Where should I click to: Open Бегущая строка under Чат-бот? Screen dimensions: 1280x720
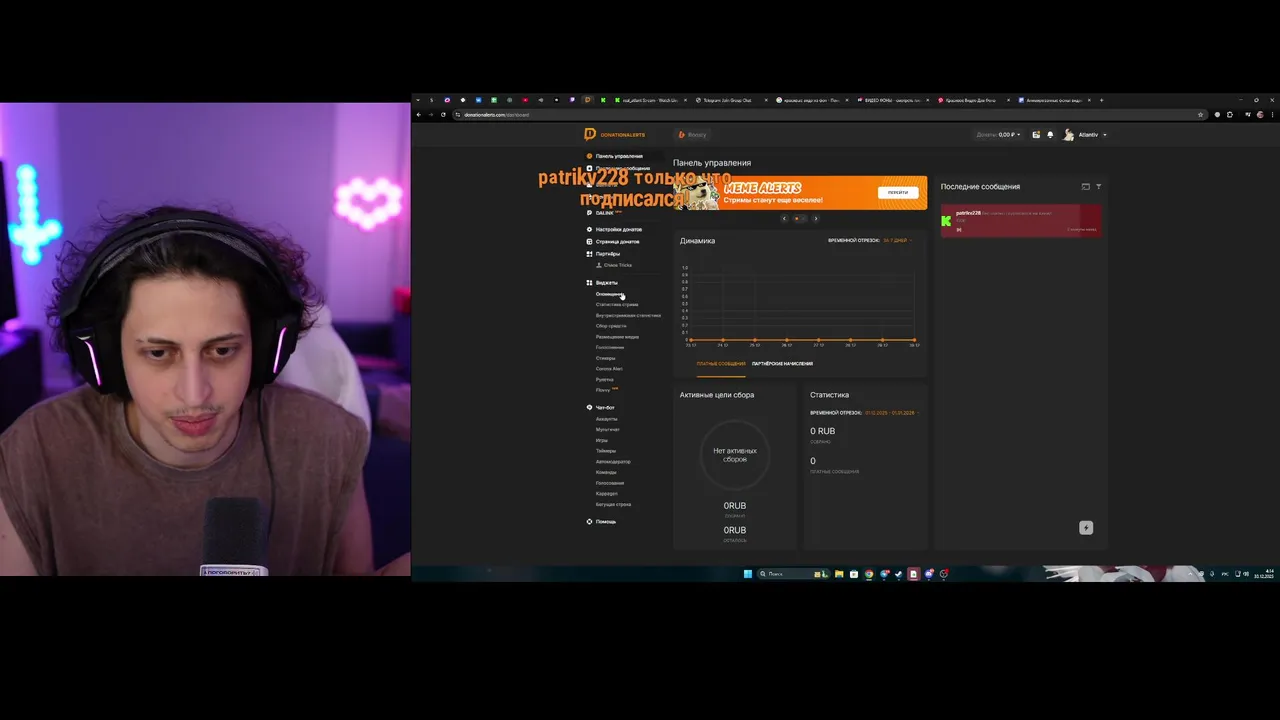(613, 504)
